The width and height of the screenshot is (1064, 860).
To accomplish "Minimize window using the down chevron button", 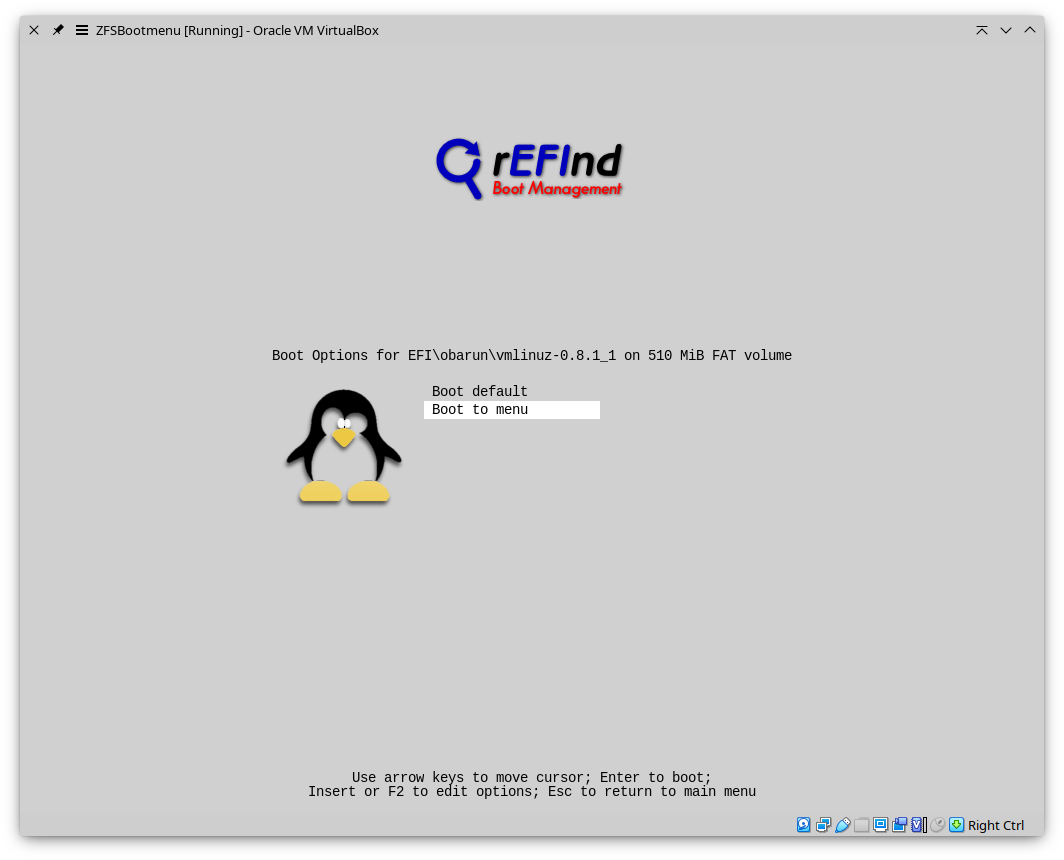I will point(1006,30).
